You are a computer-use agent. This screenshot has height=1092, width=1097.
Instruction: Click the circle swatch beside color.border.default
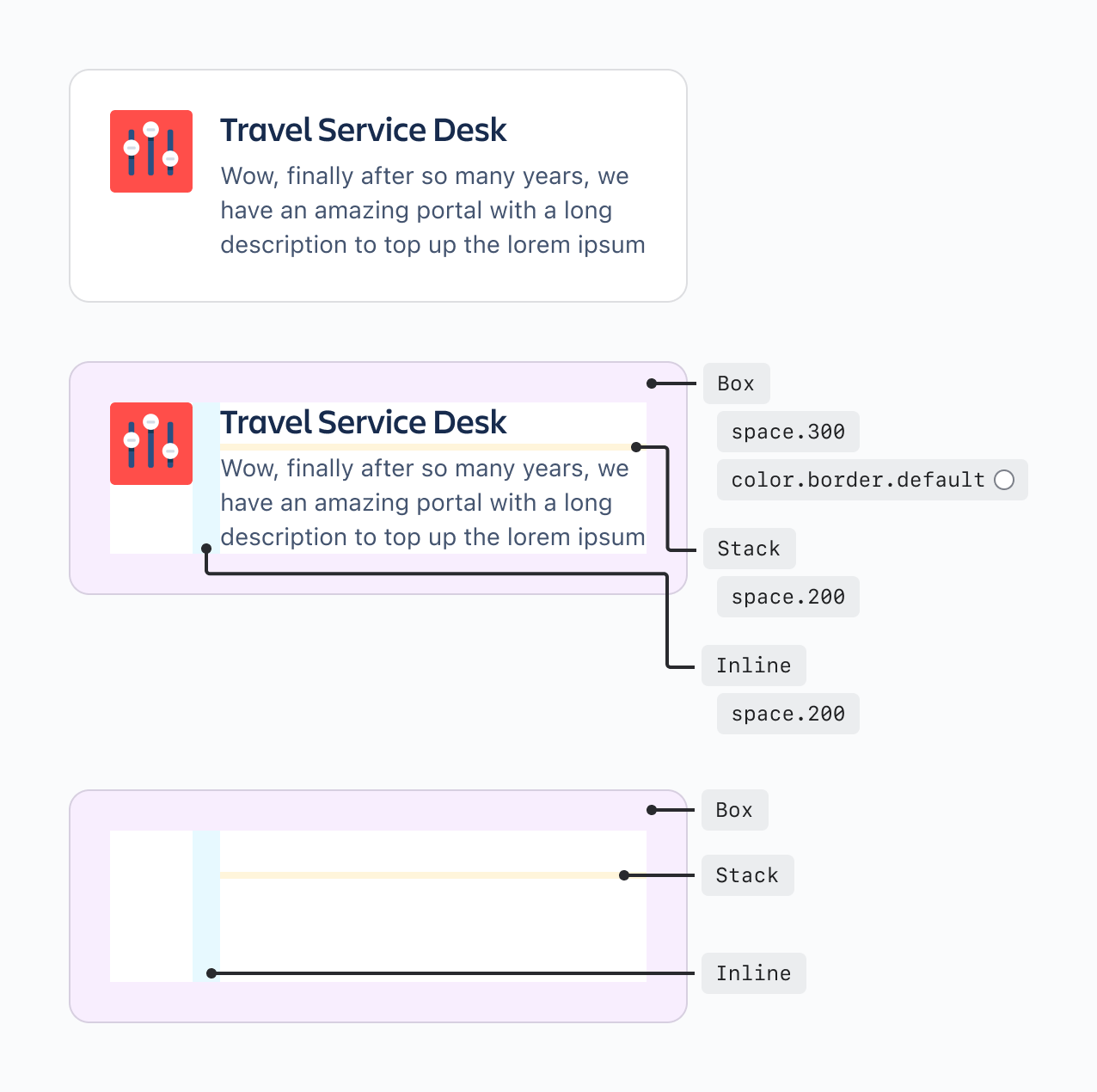pyautogui.click(x=1003, y=480)
